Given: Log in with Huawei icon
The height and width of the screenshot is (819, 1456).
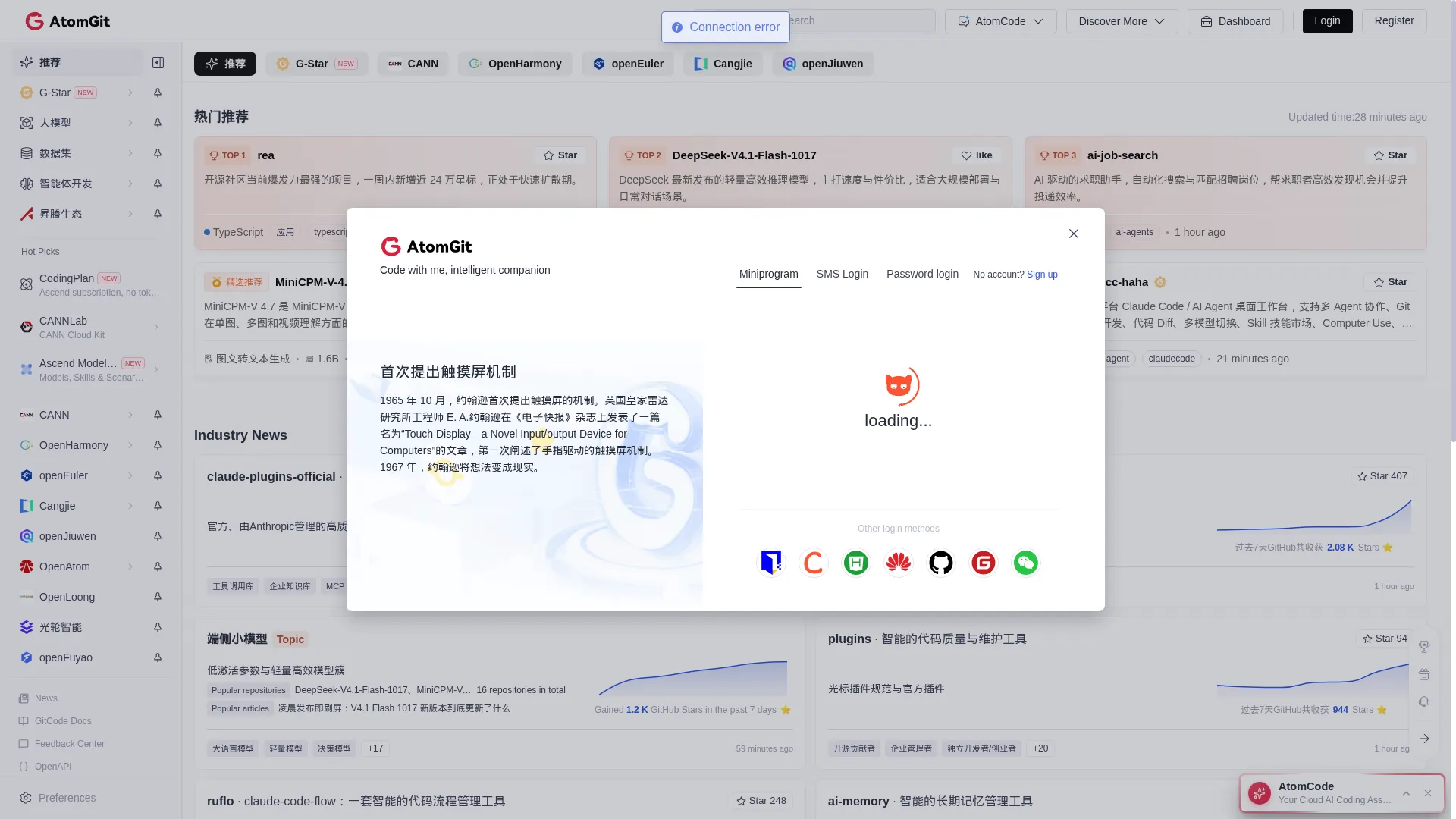Looking at the screenshot, I should (x=898, y=563).
